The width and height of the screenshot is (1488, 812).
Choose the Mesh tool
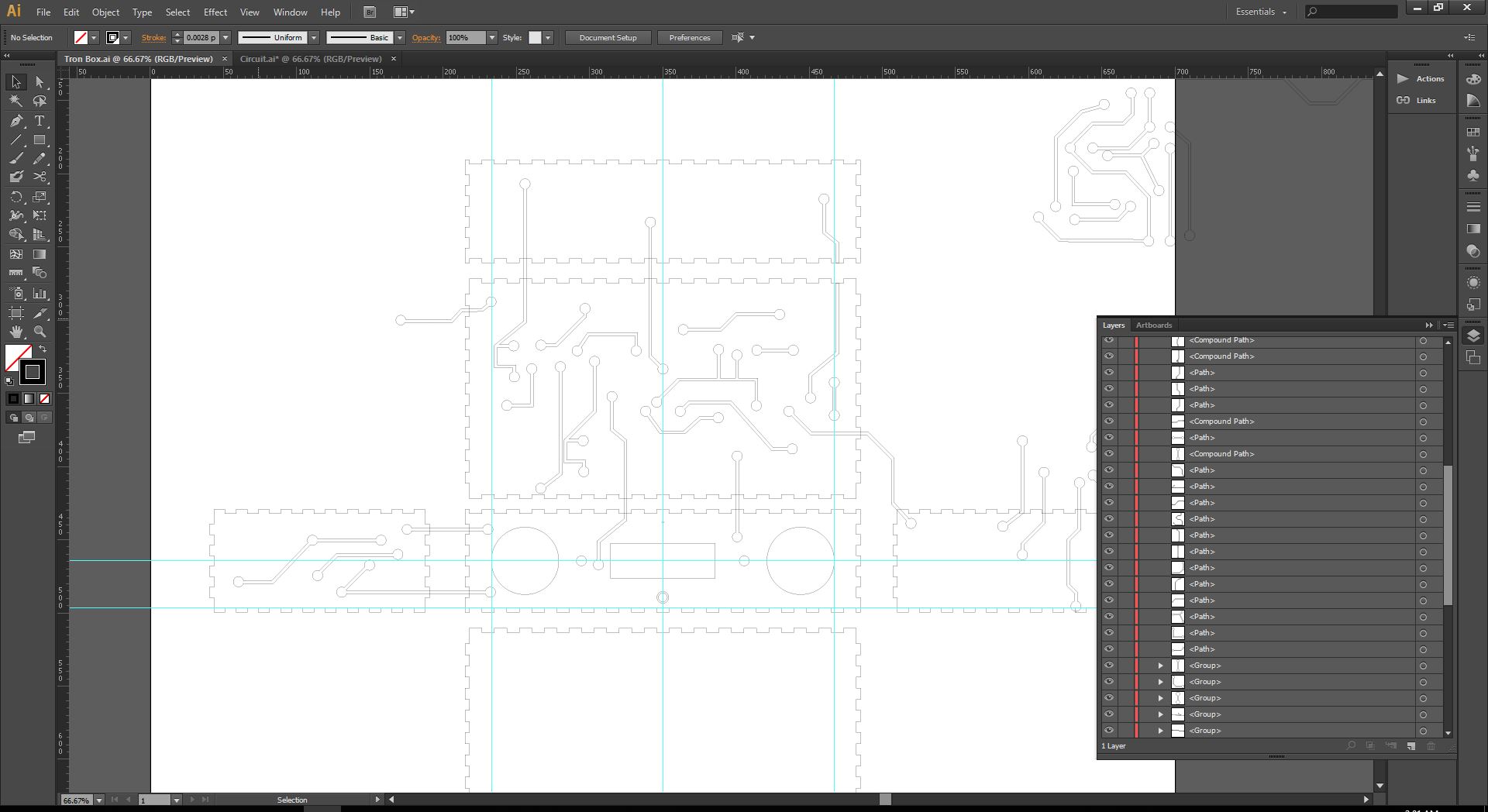coord(15,254)
